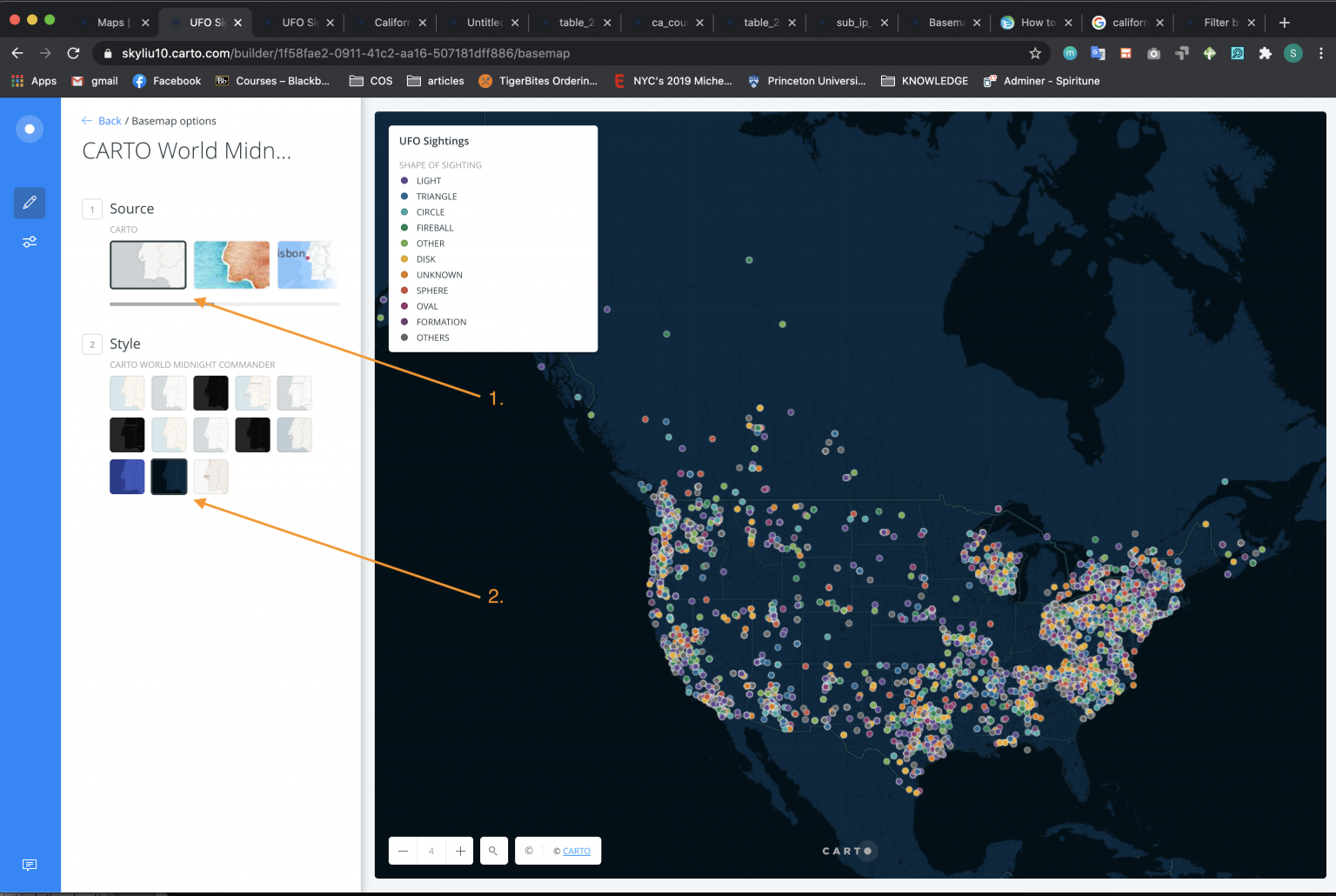Screen dimensions: 1336x896
Task: Open the chat feedback icon at sidebar bottom
Action: (x=29, y=865)
